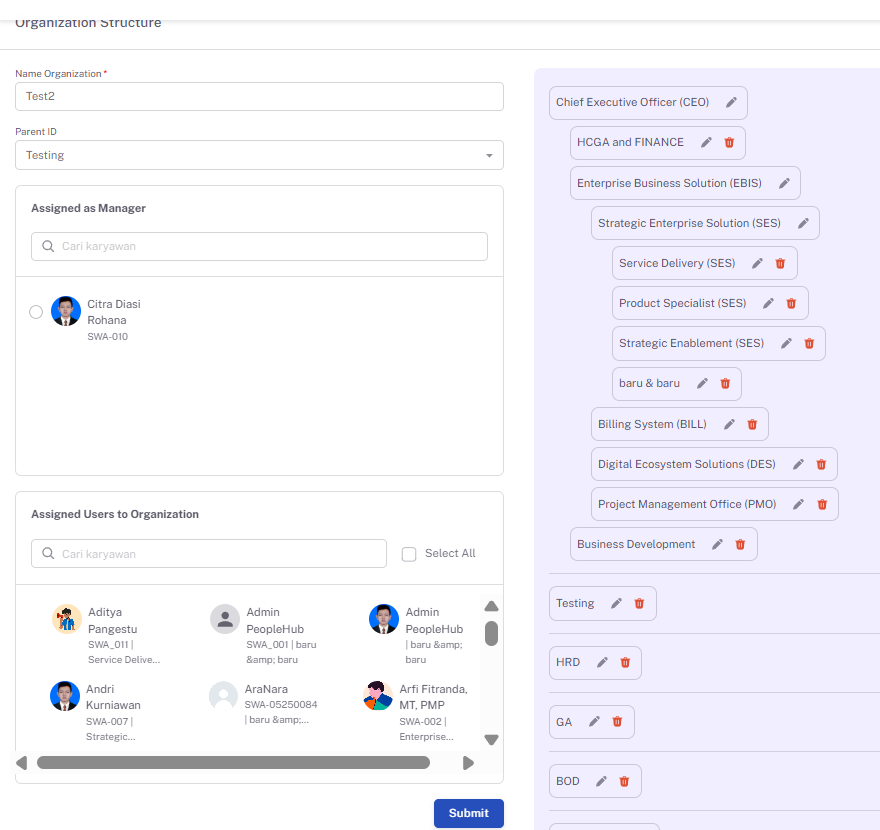
Task: Click the Name Organization input field
Action: pos(259,97)
